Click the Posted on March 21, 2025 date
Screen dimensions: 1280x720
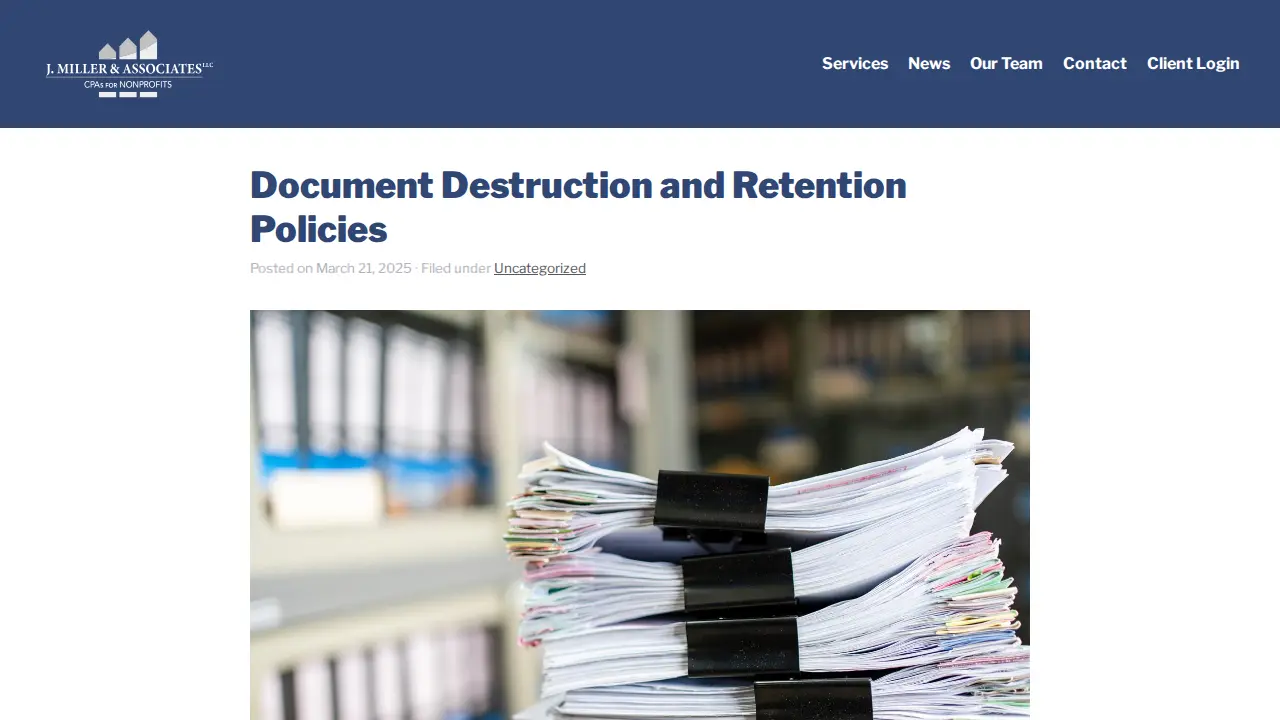click(331, 268)
